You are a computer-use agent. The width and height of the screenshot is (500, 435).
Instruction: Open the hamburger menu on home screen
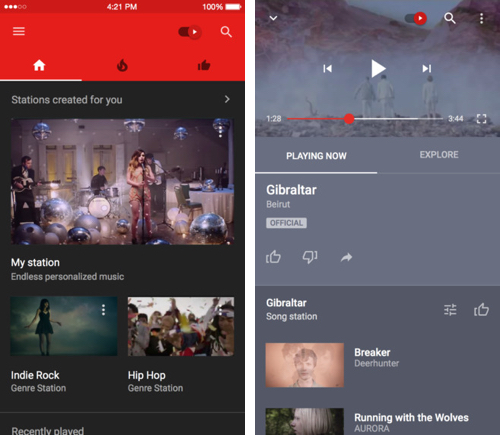point(19,31)
